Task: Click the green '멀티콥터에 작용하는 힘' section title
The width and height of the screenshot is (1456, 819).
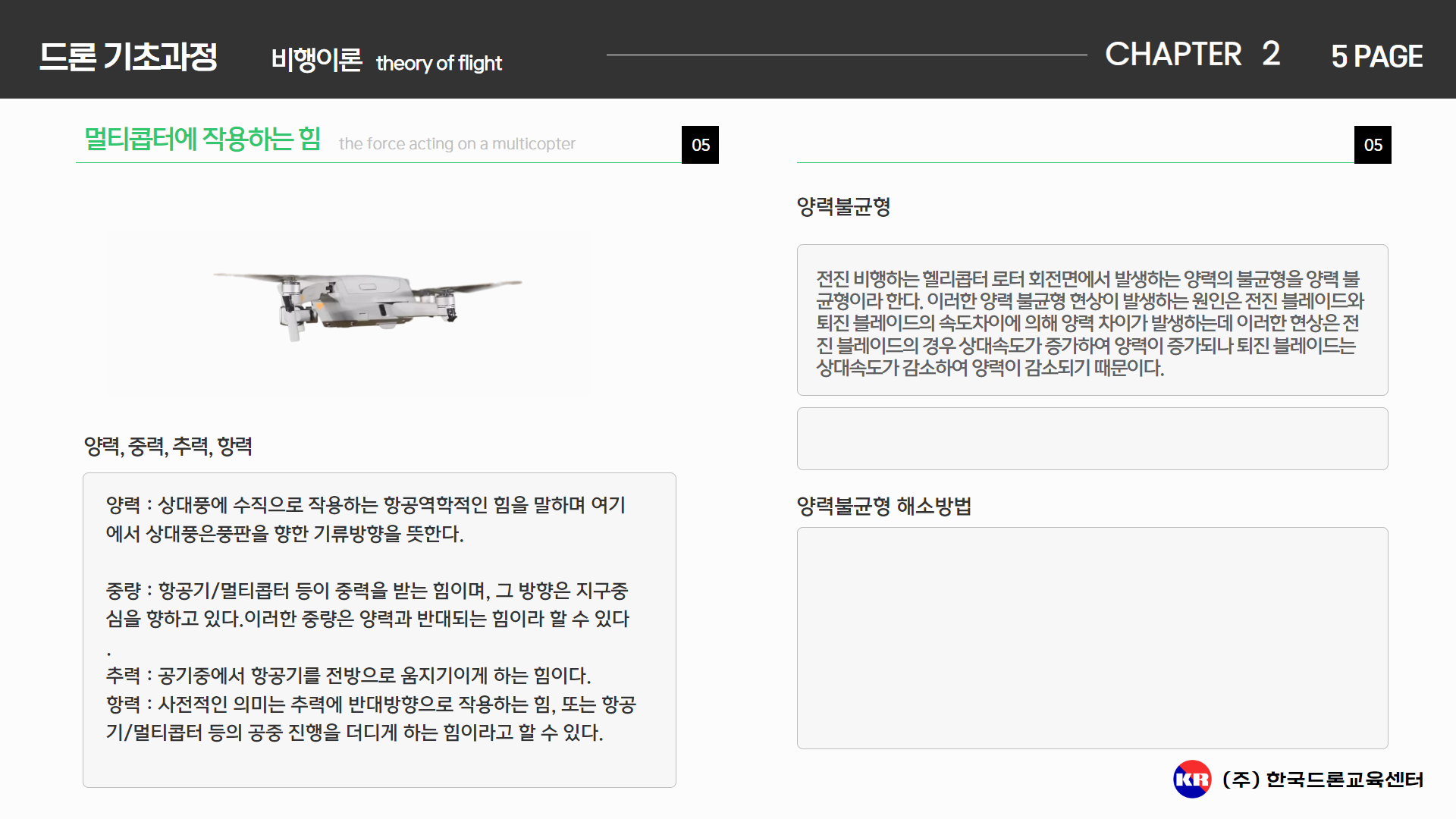Action: coord(202,139)
